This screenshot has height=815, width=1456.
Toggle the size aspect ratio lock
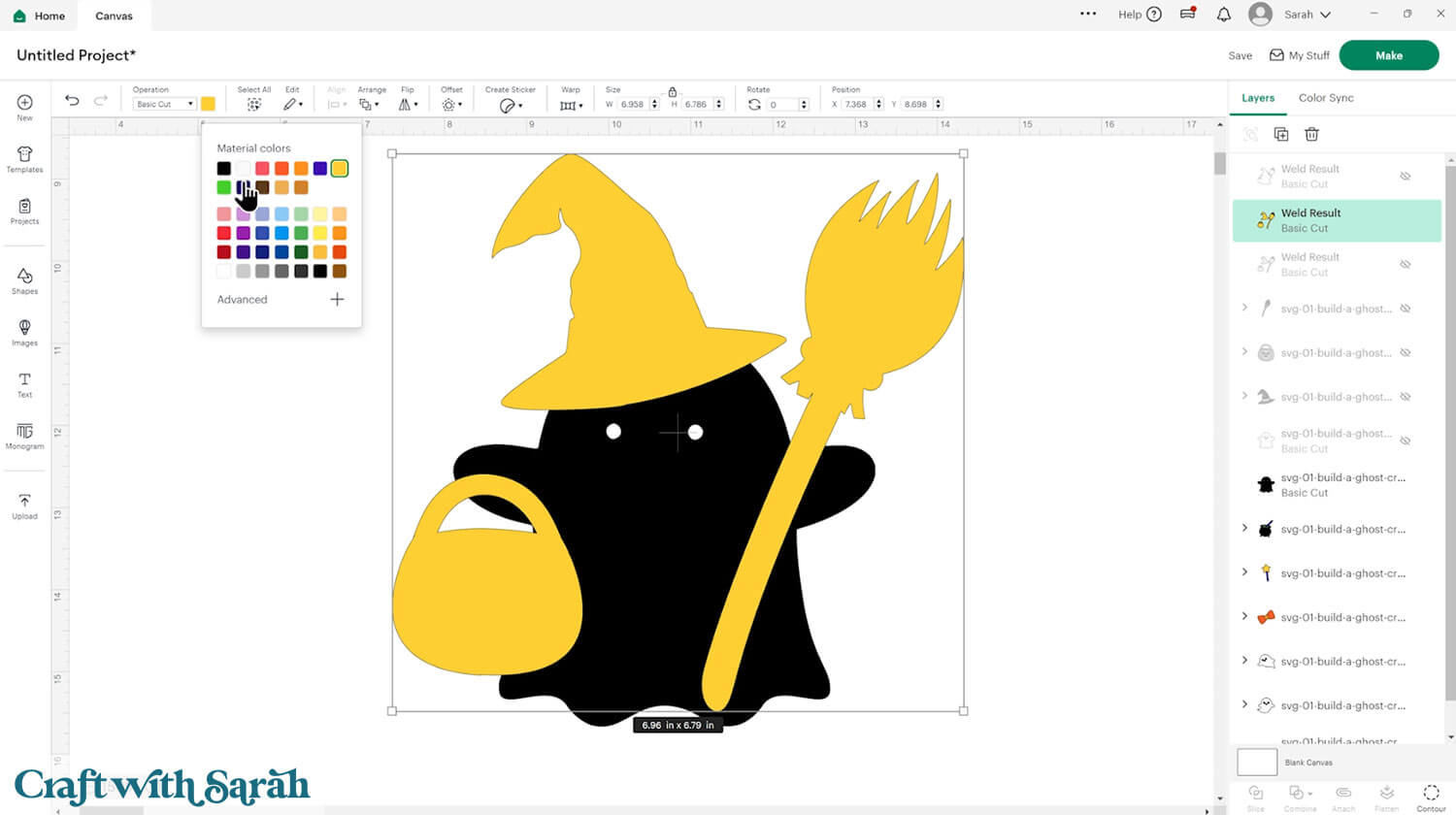point(672,91)
